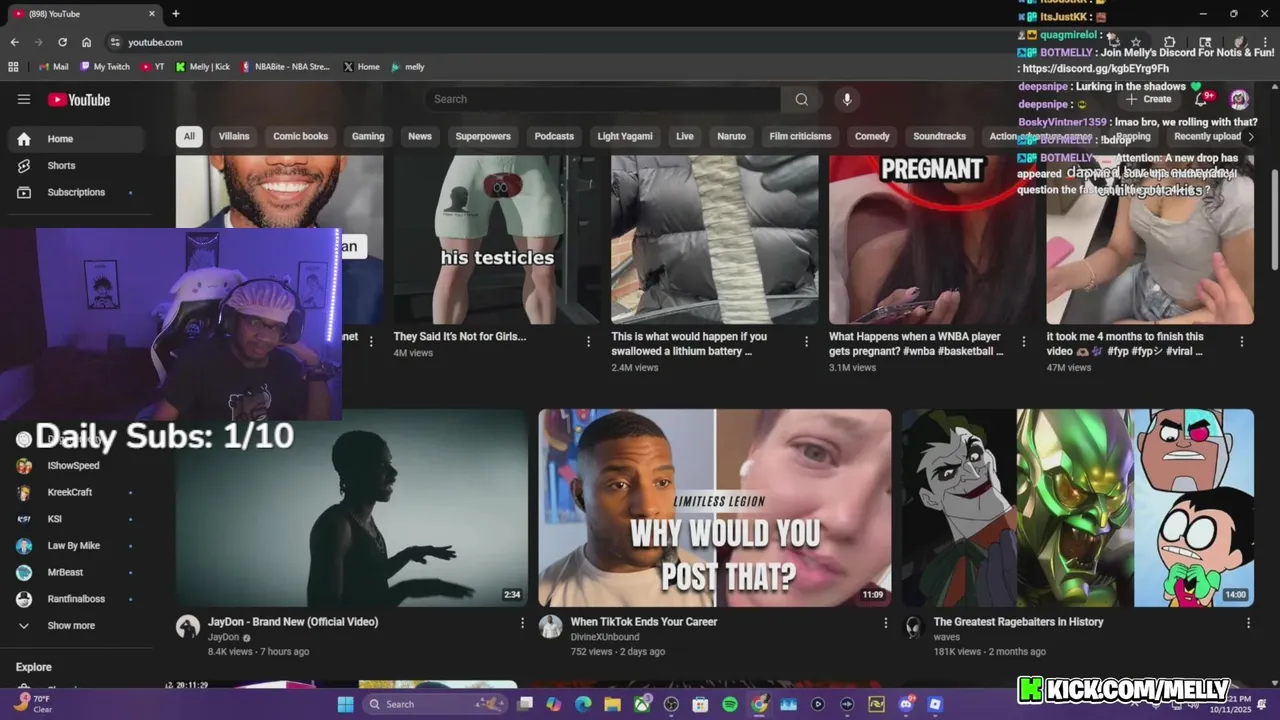
Task: Open options menu for JayDon Brand New video
Action: [521, 623]
